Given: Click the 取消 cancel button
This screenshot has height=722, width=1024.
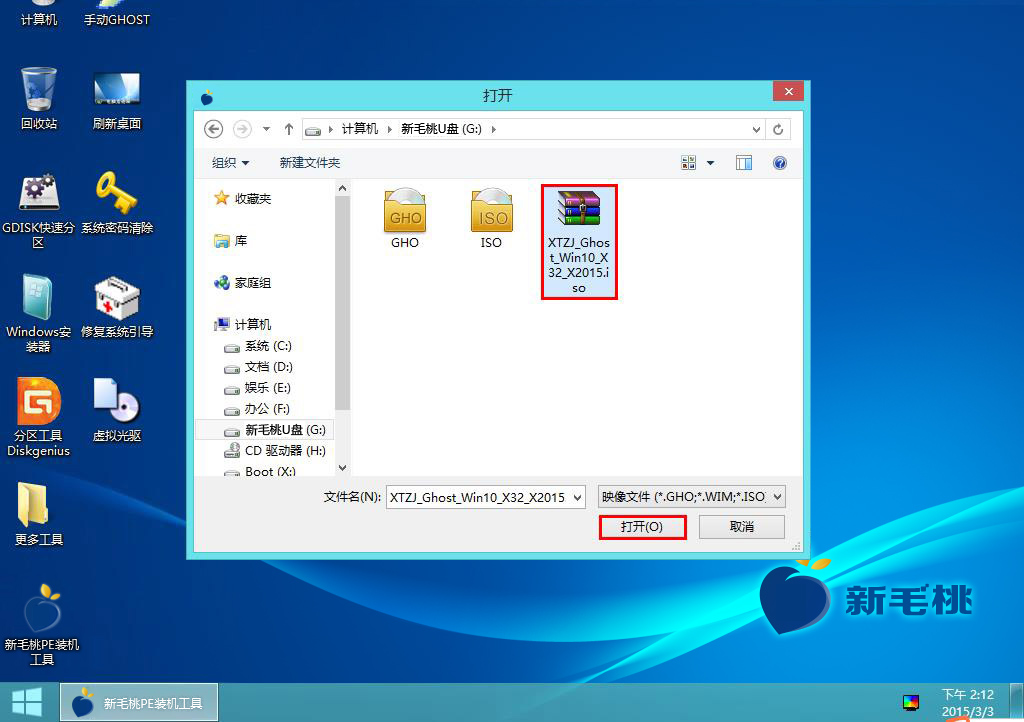Looking at the screenshot, I should (x=741, y=527).
